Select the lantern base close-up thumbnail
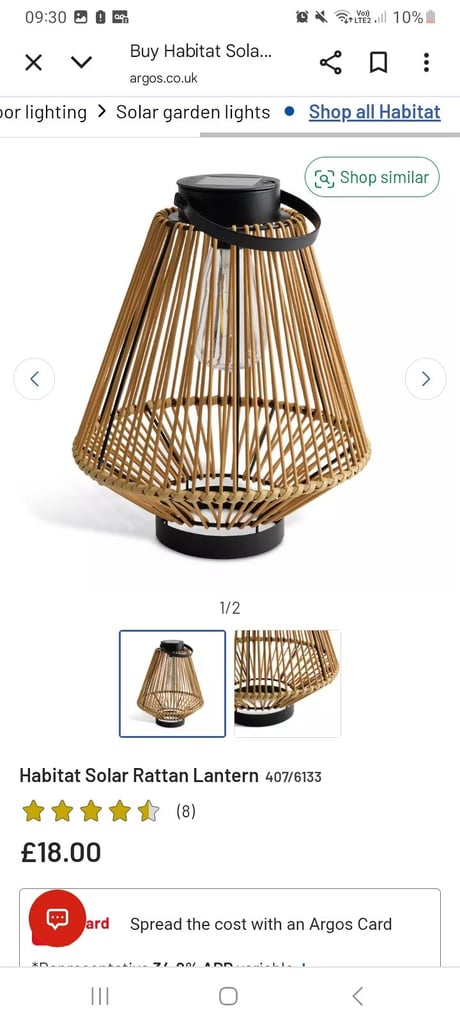This screenshot has width=460, height=1024. pyautogui.click(x=288, y=684)
